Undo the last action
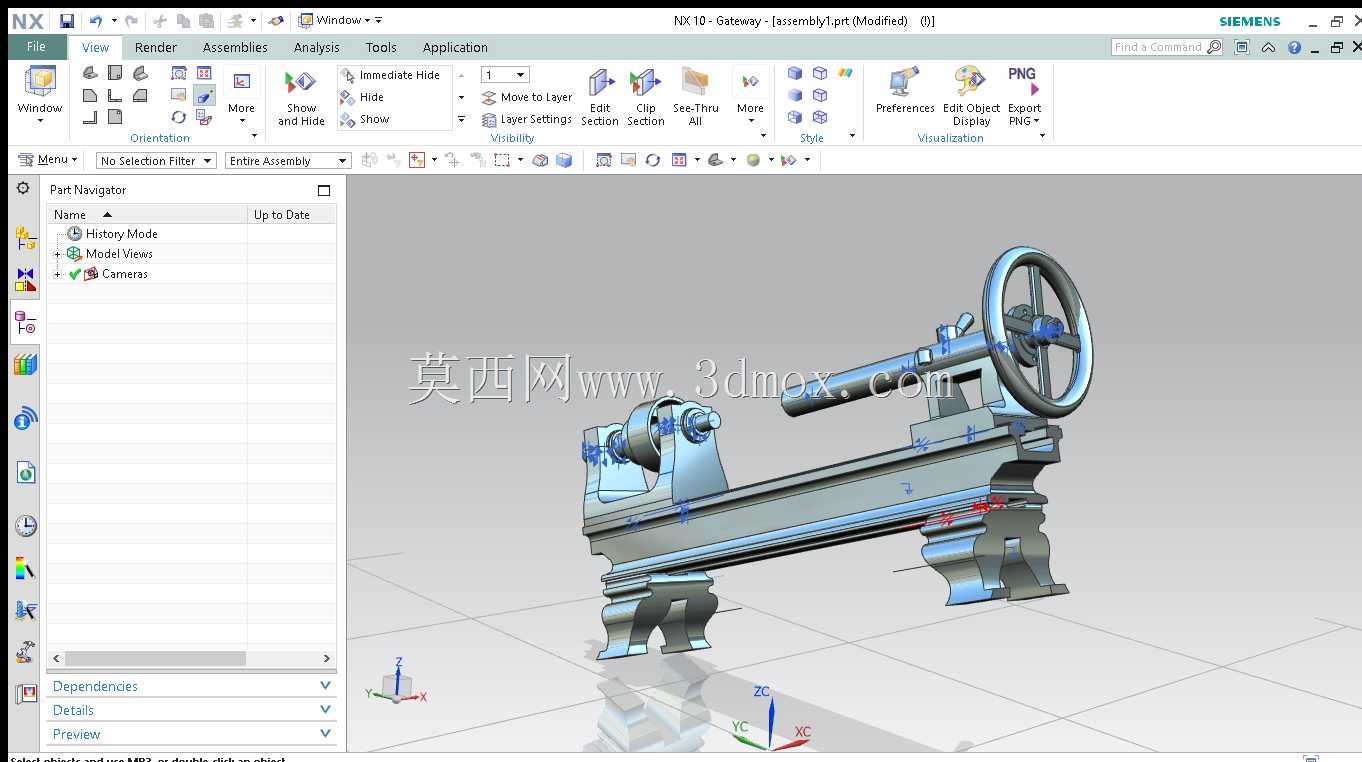Viewport: 1362px width, 762px height. (x=96, y=20)
